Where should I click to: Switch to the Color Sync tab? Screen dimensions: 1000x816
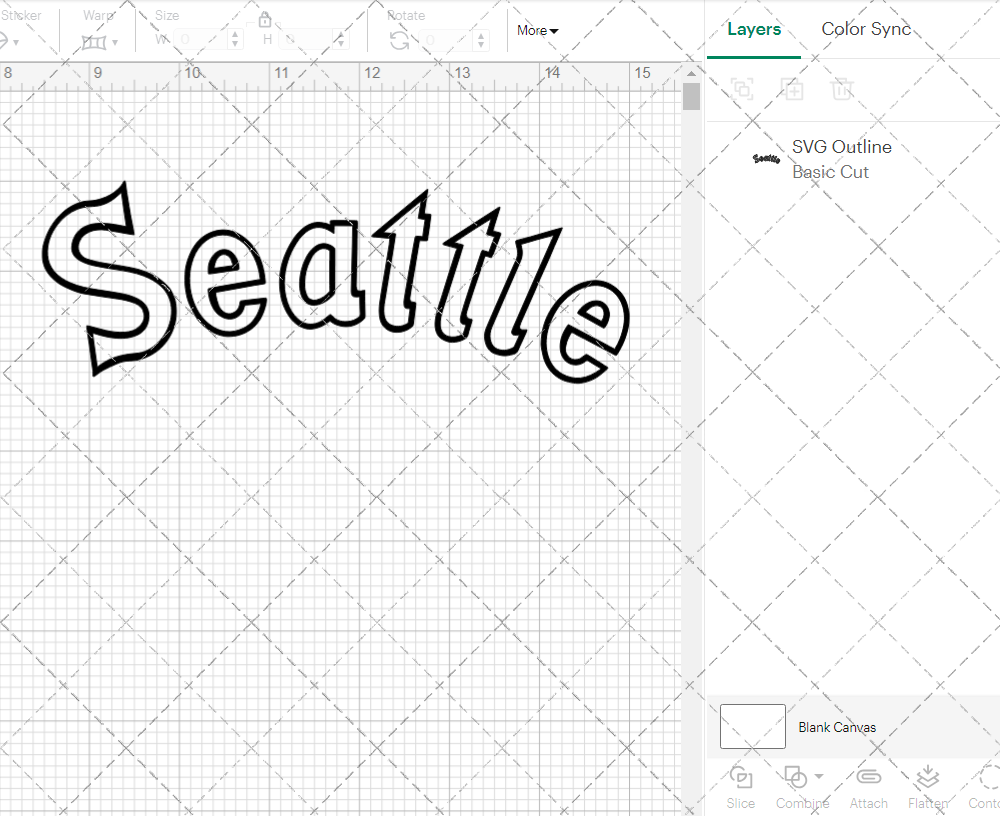coord(866,29)
